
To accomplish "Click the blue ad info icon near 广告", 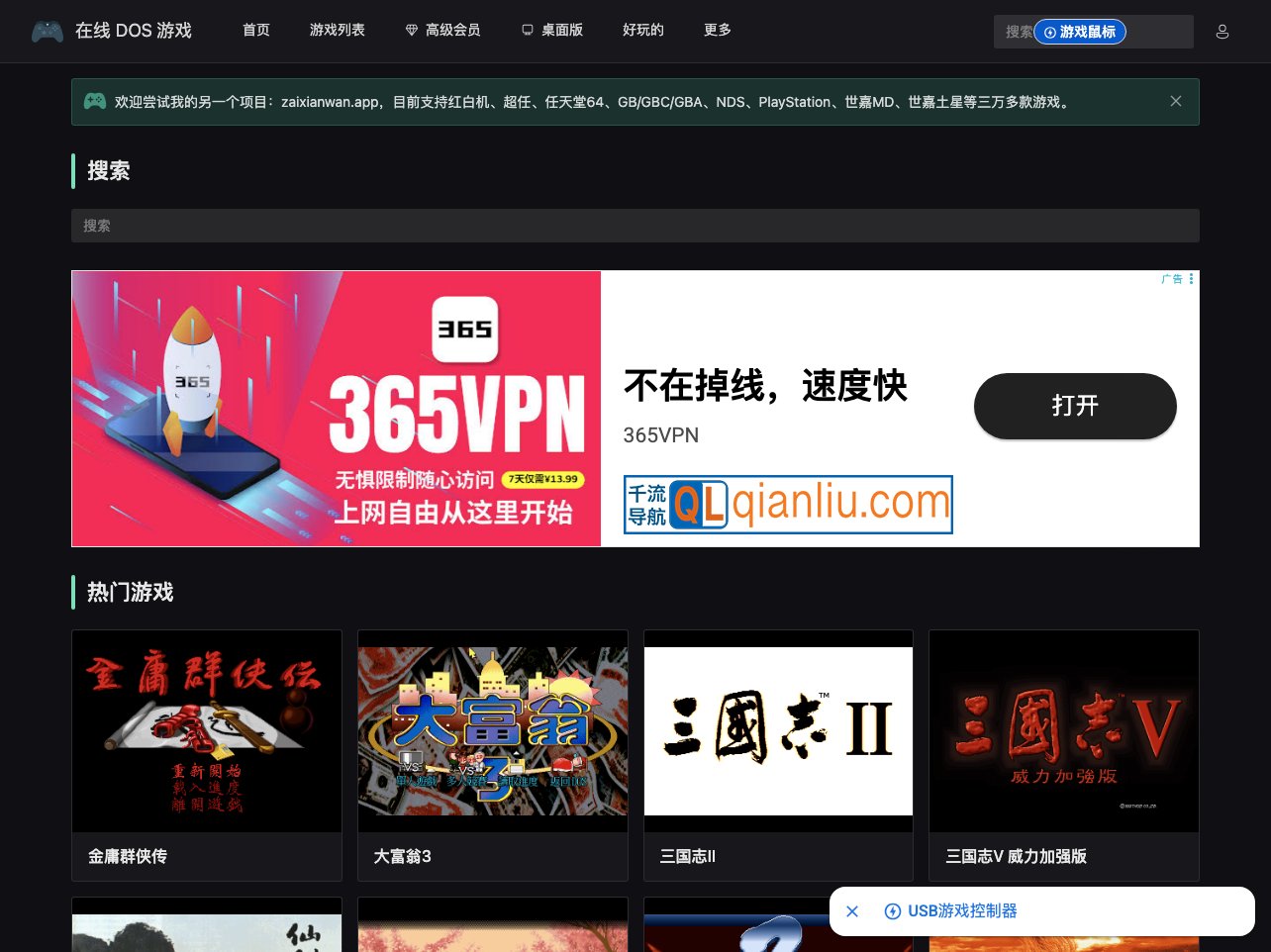I will click(1191, 279).
